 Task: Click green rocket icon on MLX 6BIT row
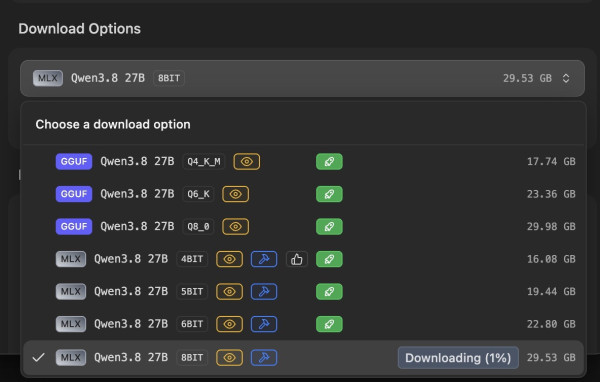point(329,324)
